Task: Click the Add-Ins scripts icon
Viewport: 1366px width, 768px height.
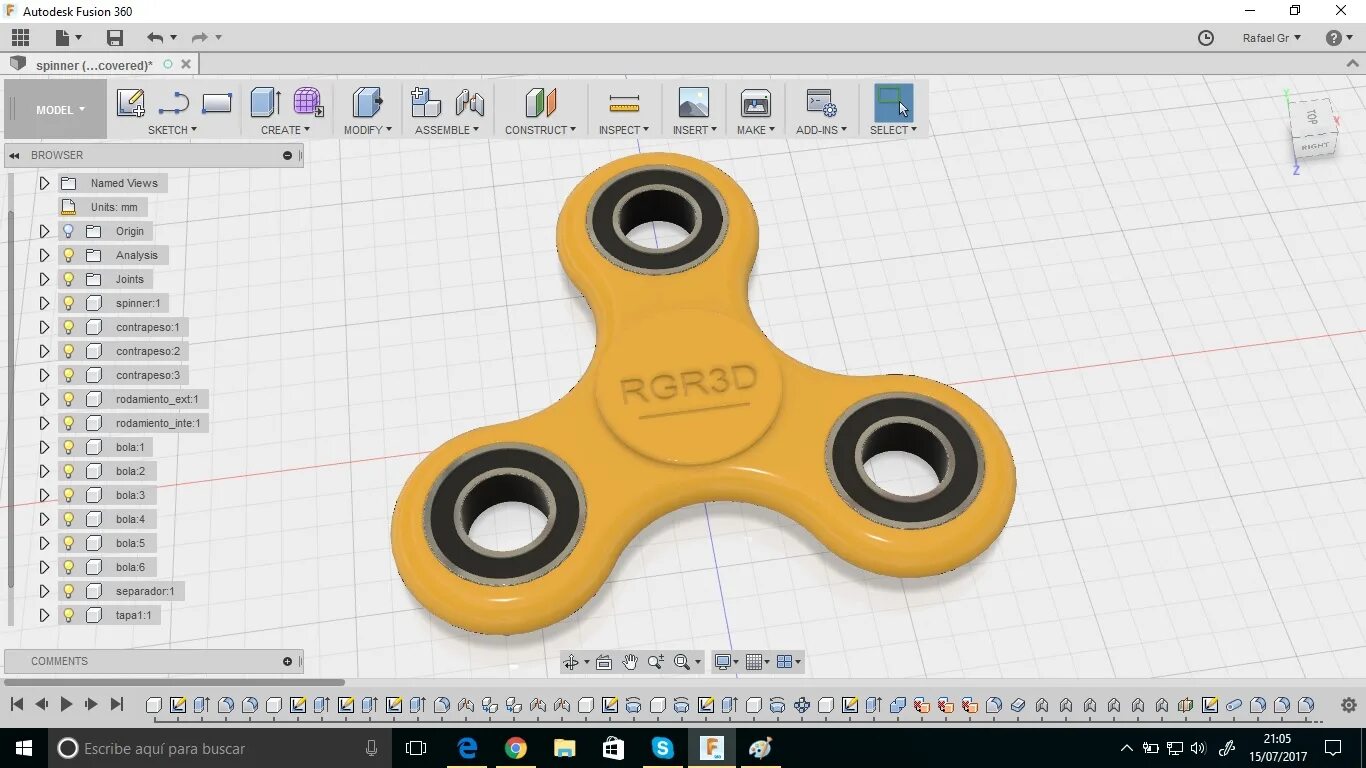Action: (x=822, y=103)
